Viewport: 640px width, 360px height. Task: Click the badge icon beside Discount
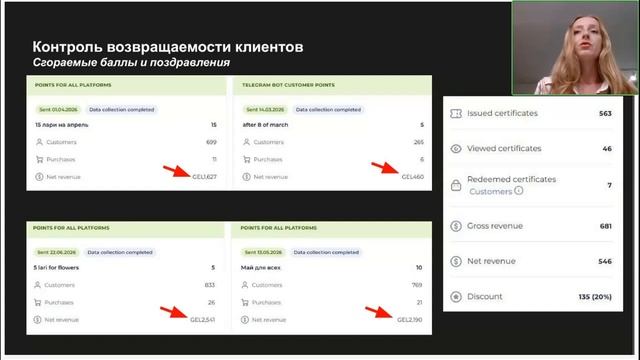pos(456,297)
